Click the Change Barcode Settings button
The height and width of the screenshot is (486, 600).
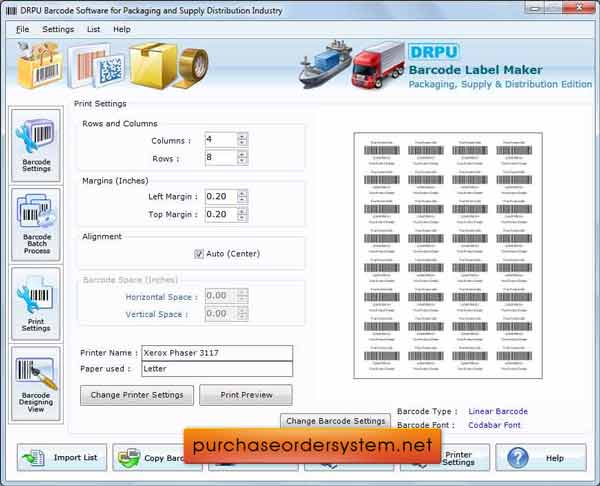[x=336, y=421]
